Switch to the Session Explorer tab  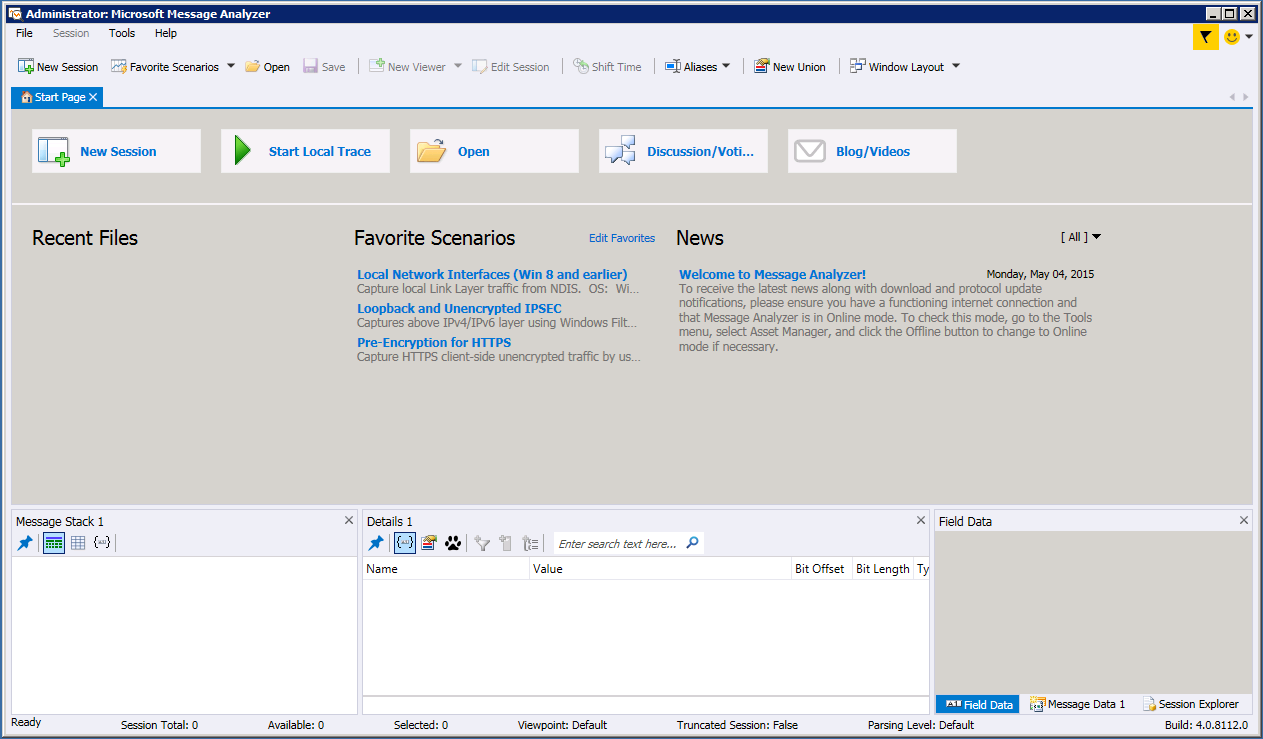pyautogui.click(x=1190, y=704)
